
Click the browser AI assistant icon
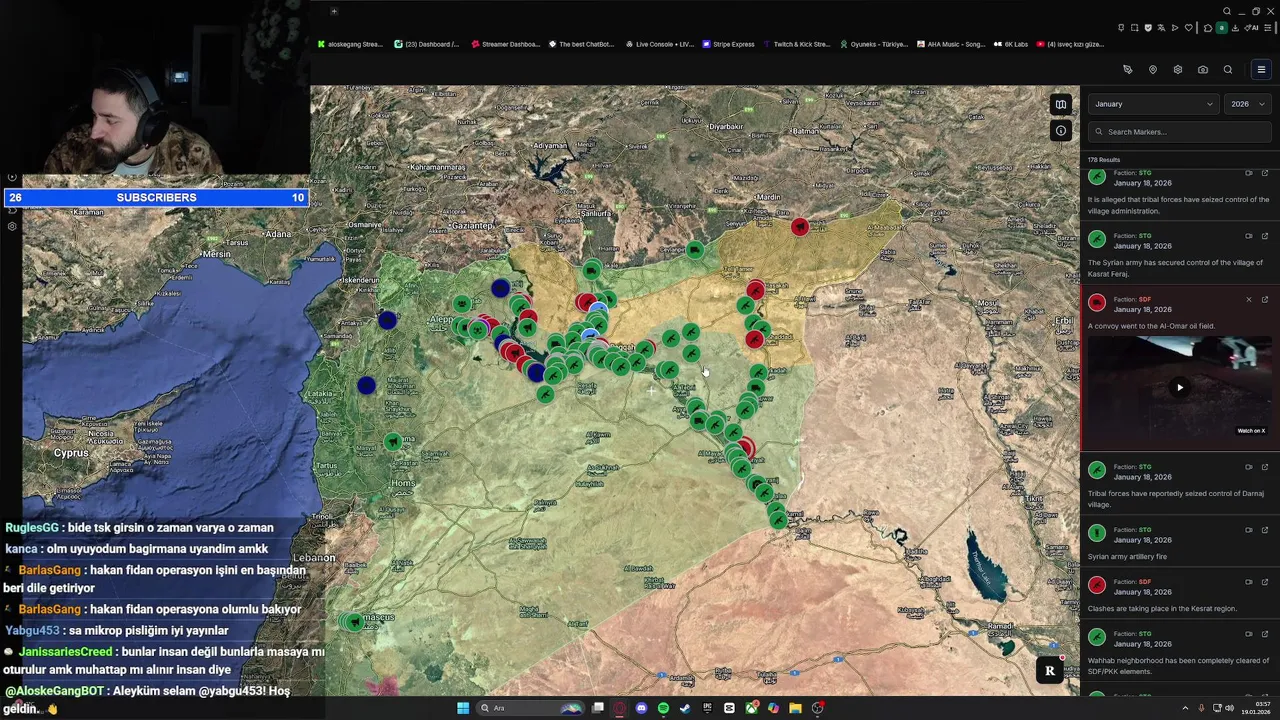pos(1251,28)
